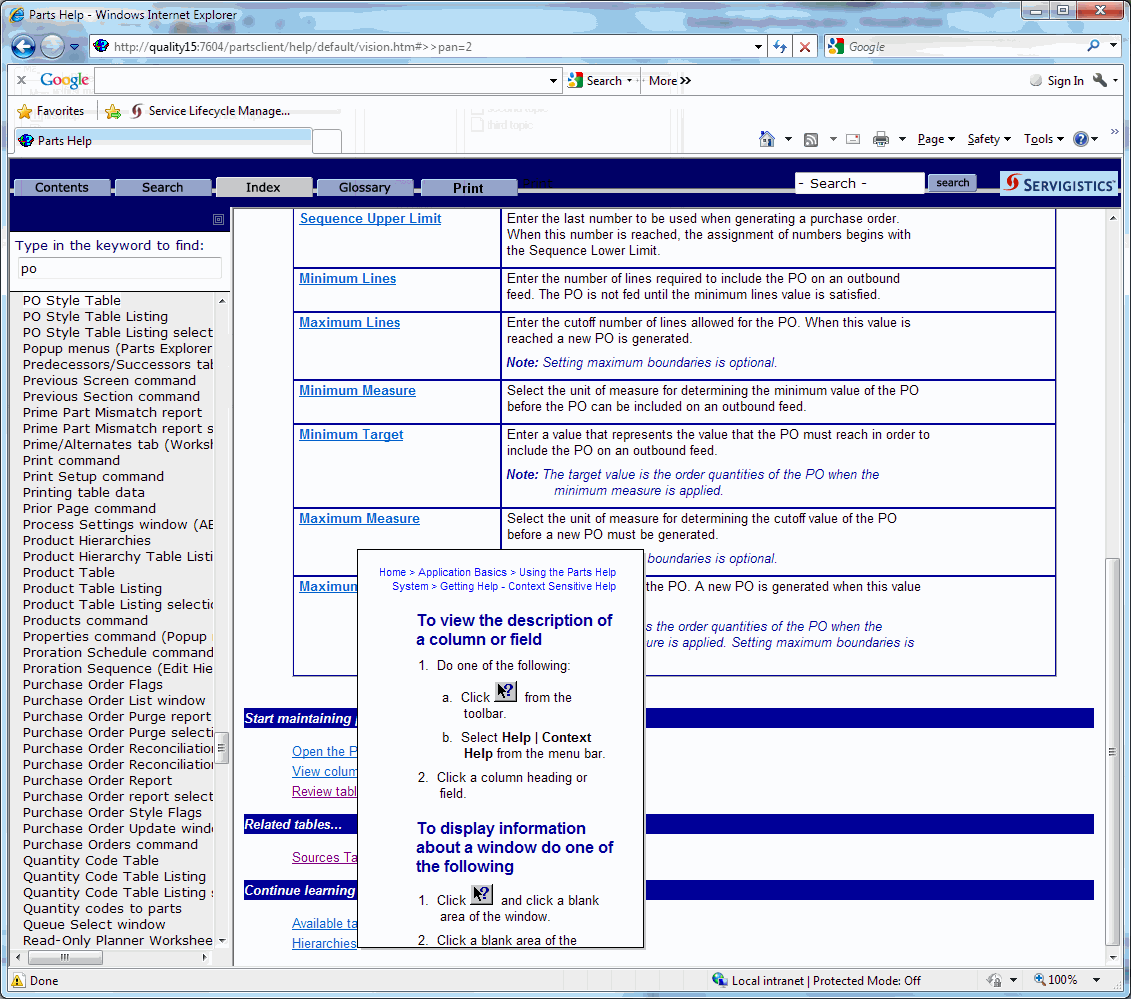Click the Google search magnifier icon
This screenshot has height=999, width=1131.
[x=1093, y=46]
